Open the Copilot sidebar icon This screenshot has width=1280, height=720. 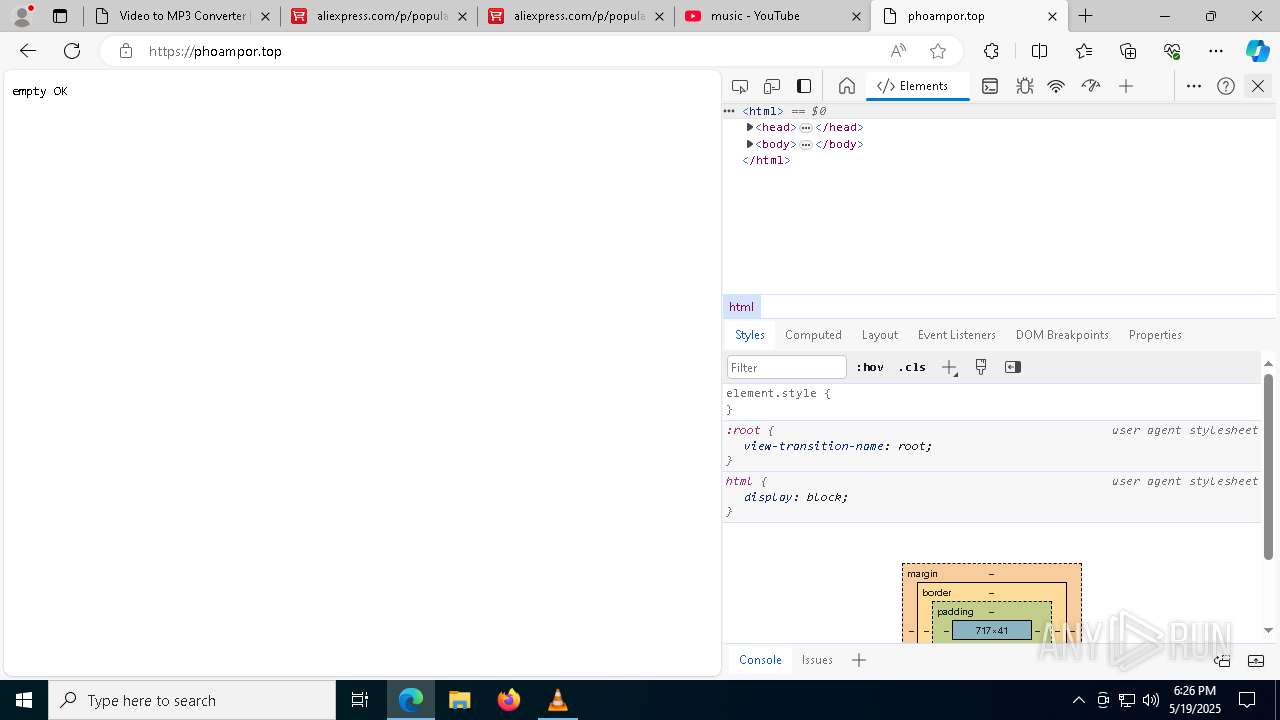1257,51
